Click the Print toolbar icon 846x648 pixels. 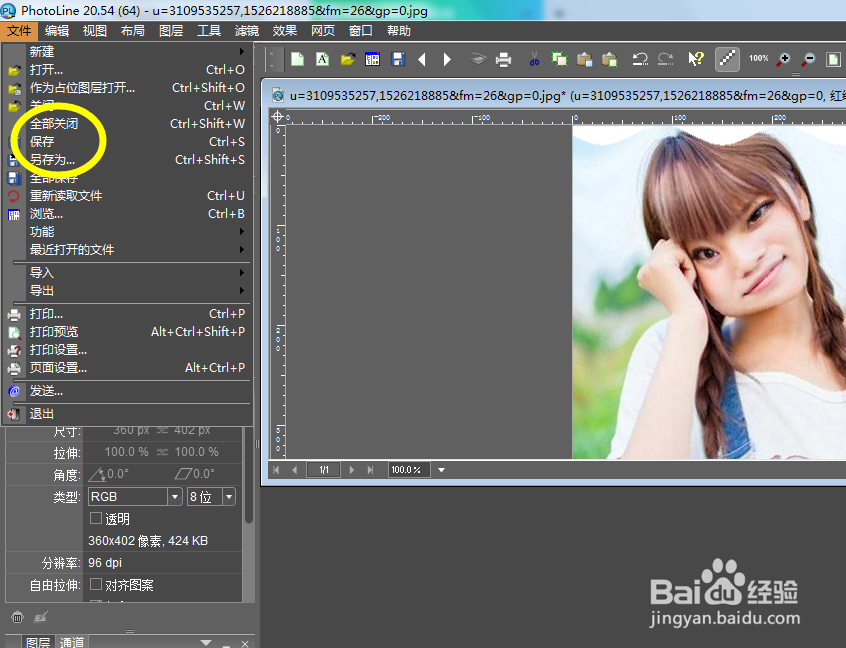[x=503, y=59]
